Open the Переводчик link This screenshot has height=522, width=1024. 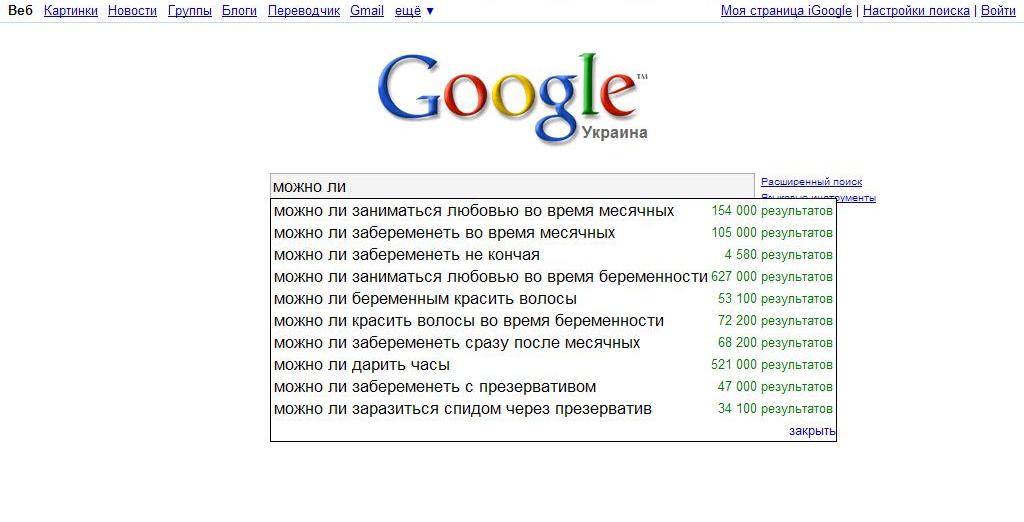coord(303,11)
